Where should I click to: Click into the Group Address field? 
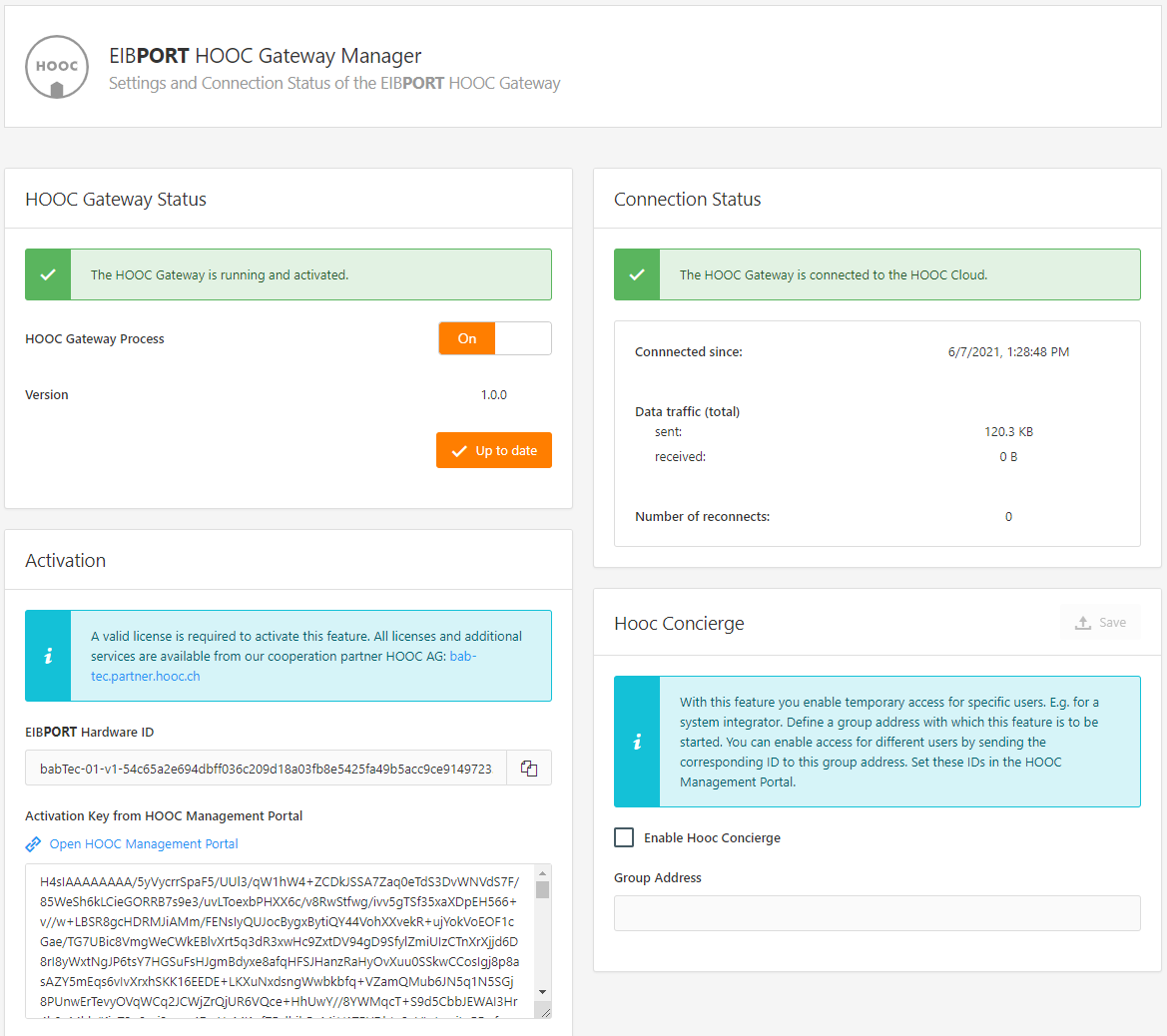(876, 913)
